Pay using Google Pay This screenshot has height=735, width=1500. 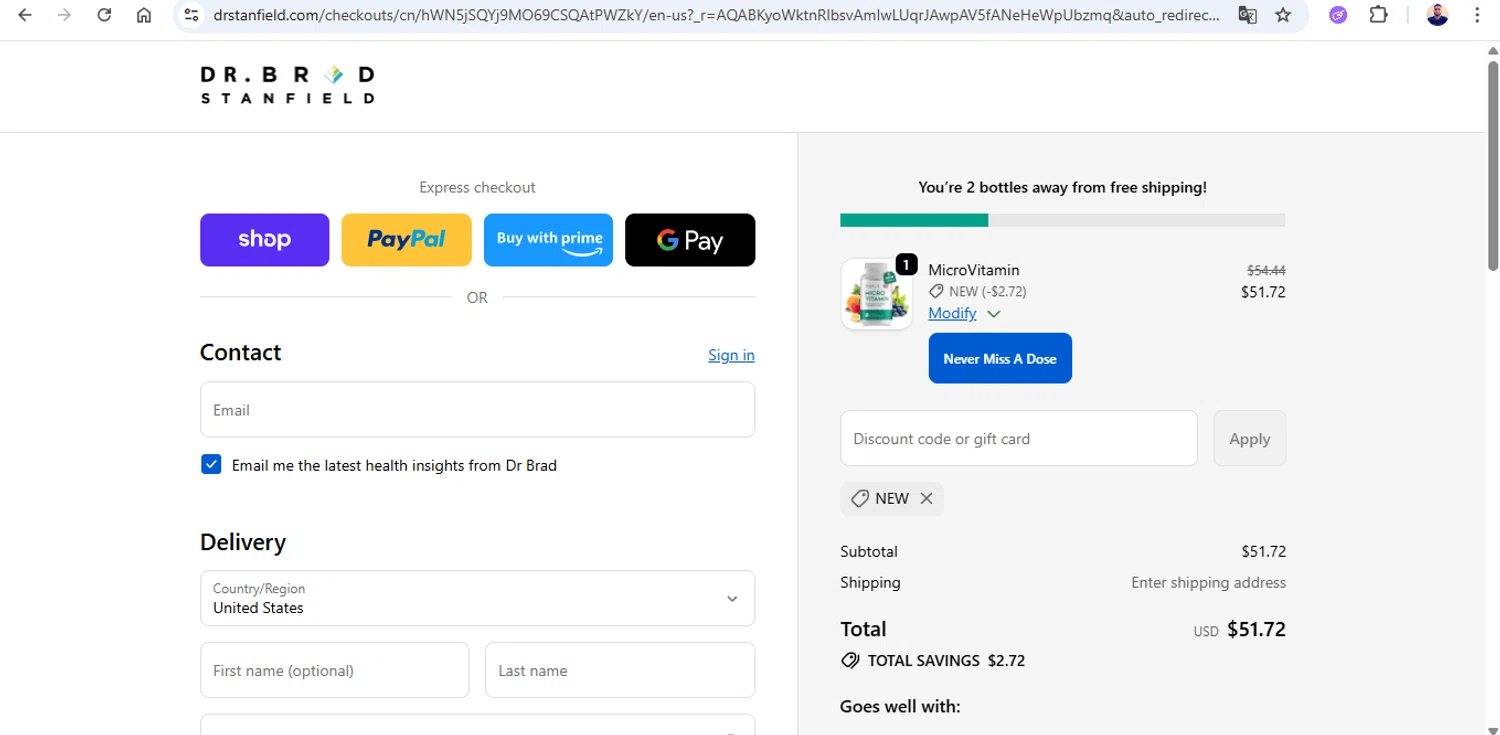(690, 240)
